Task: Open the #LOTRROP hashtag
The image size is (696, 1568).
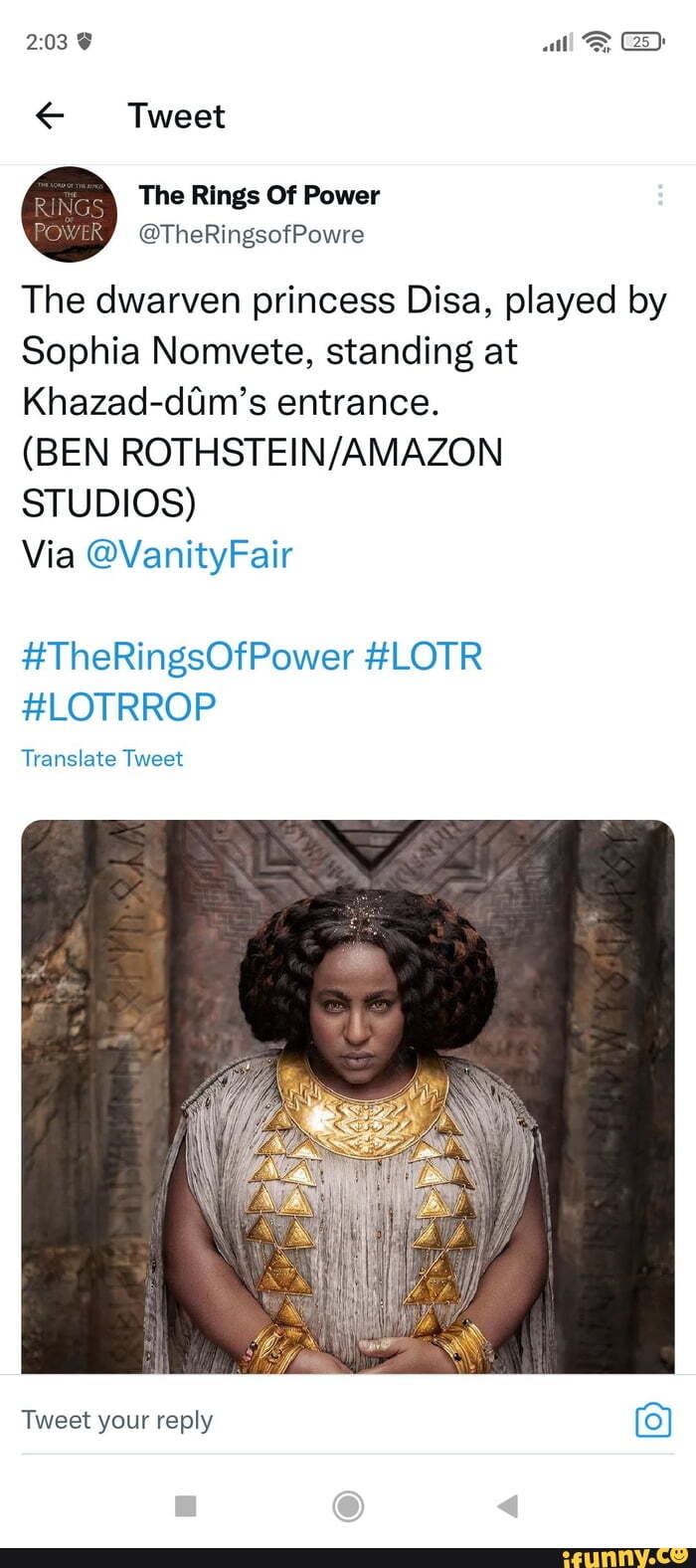Action: 118,707
